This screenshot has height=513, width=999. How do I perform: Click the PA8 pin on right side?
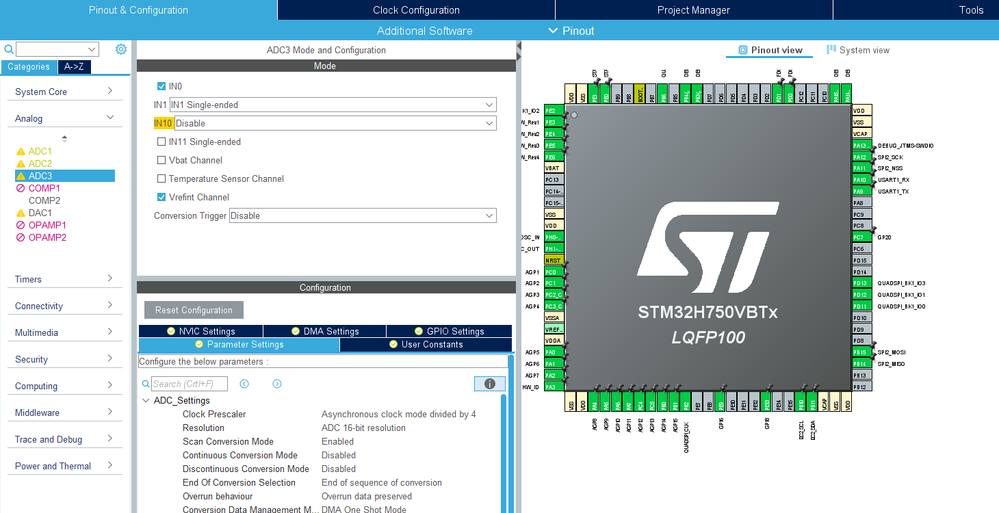coord(861,203)
